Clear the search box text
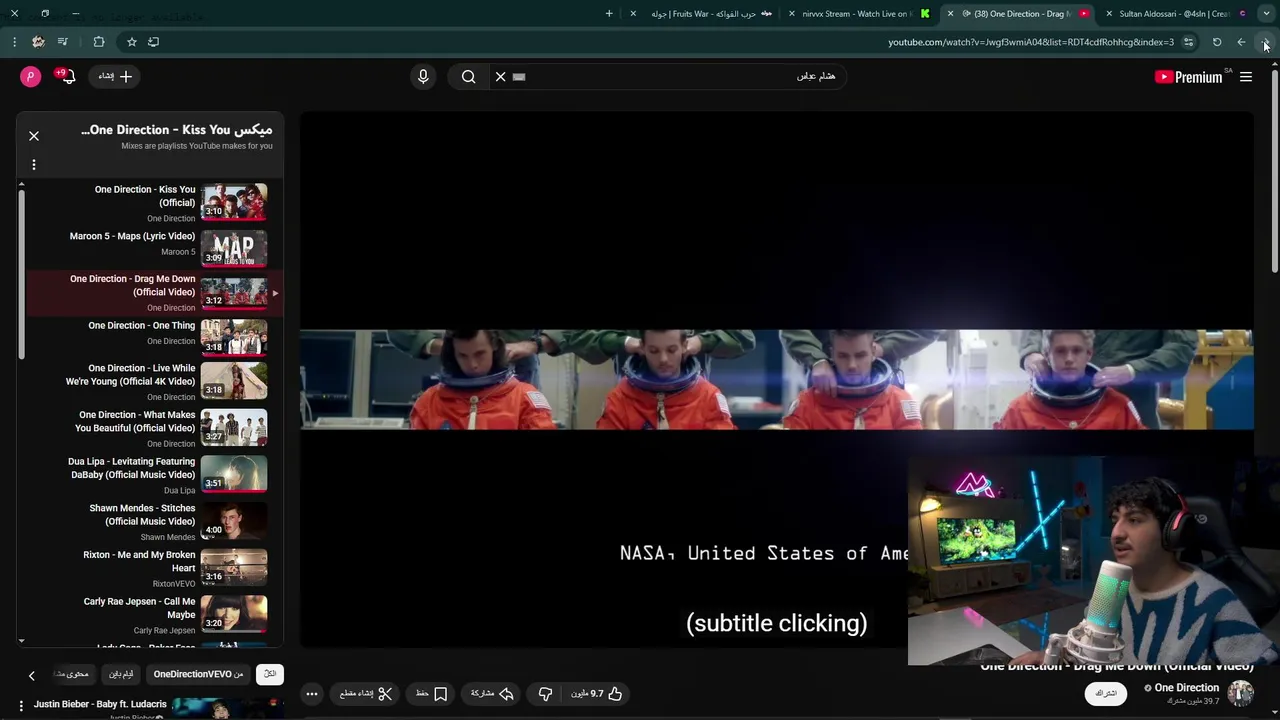This screenshot has height=720, width=1280. (501, 77)
